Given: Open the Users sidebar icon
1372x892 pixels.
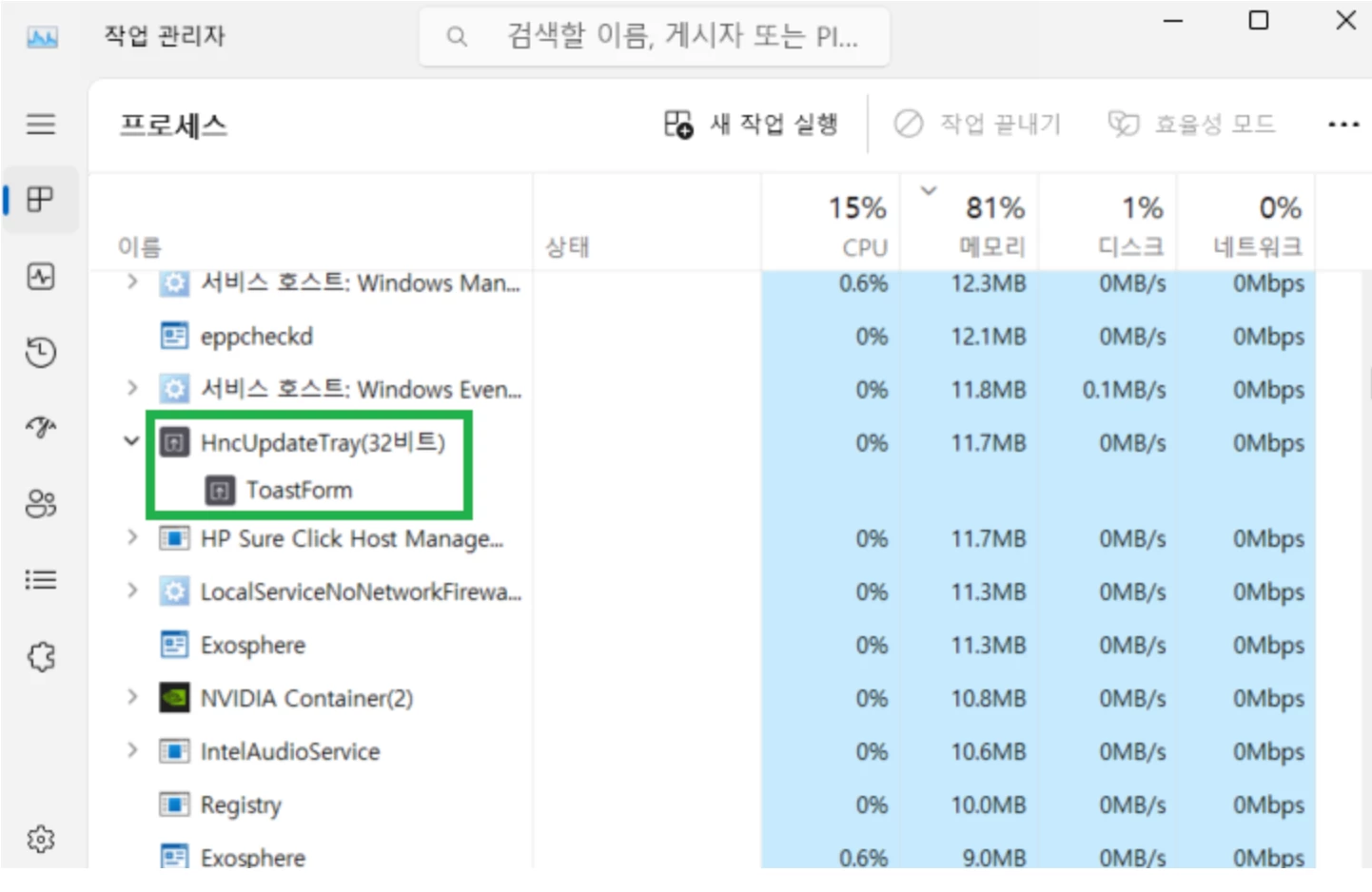Looking at the screenshot, I should tap(40, 504).
